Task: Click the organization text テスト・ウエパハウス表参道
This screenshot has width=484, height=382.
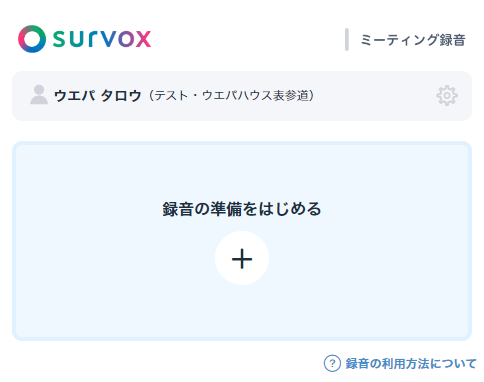Action: point(231,96)
